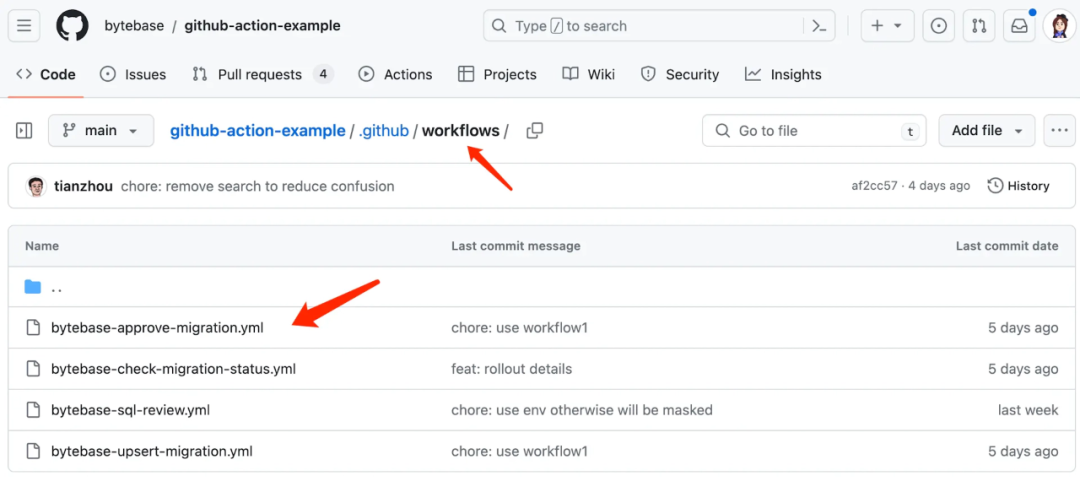The image size is (1080, 492).
Task: Click the Go to file field
Action: (814, 131)
